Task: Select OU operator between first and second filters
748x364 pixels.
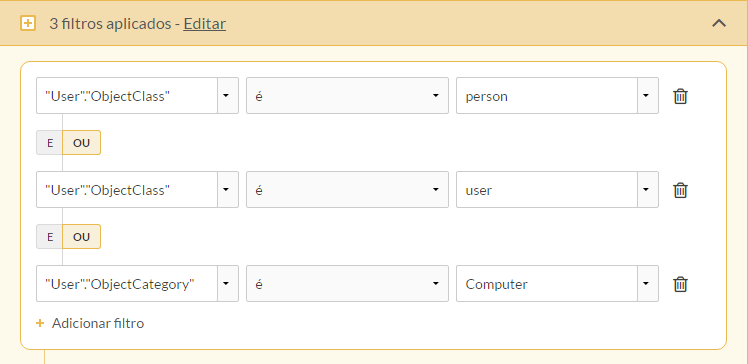Action: [82, 143]
